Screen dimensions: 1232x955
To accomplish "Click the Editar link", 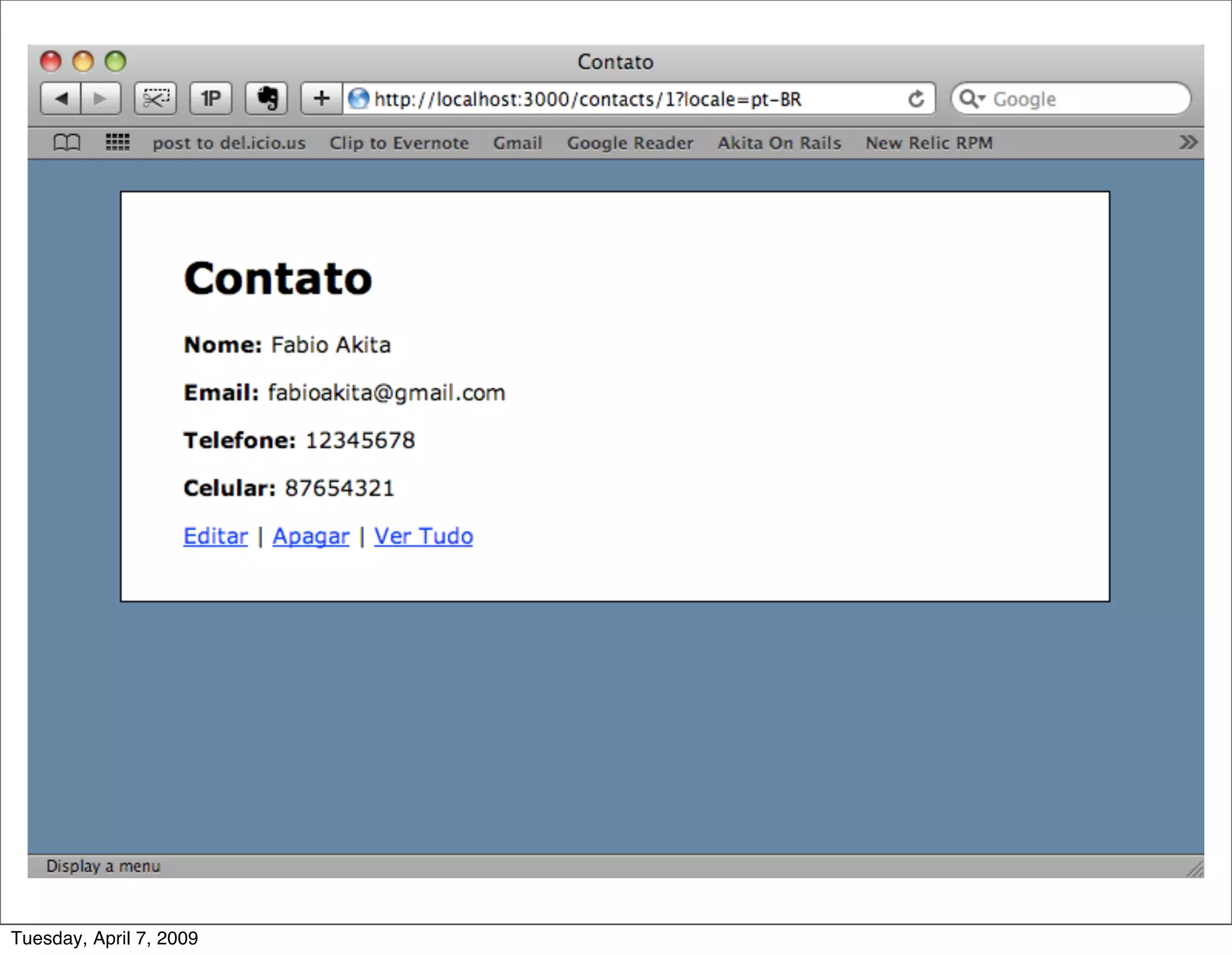I will pos(215,536).
